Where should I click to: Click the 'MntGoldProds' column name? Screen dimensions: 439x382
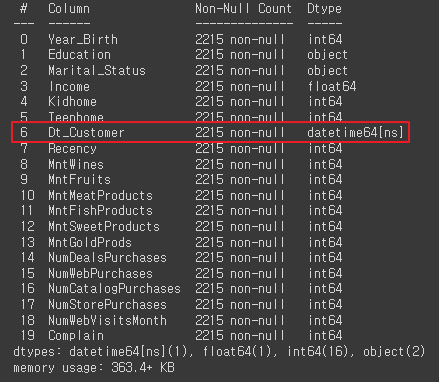90,242
